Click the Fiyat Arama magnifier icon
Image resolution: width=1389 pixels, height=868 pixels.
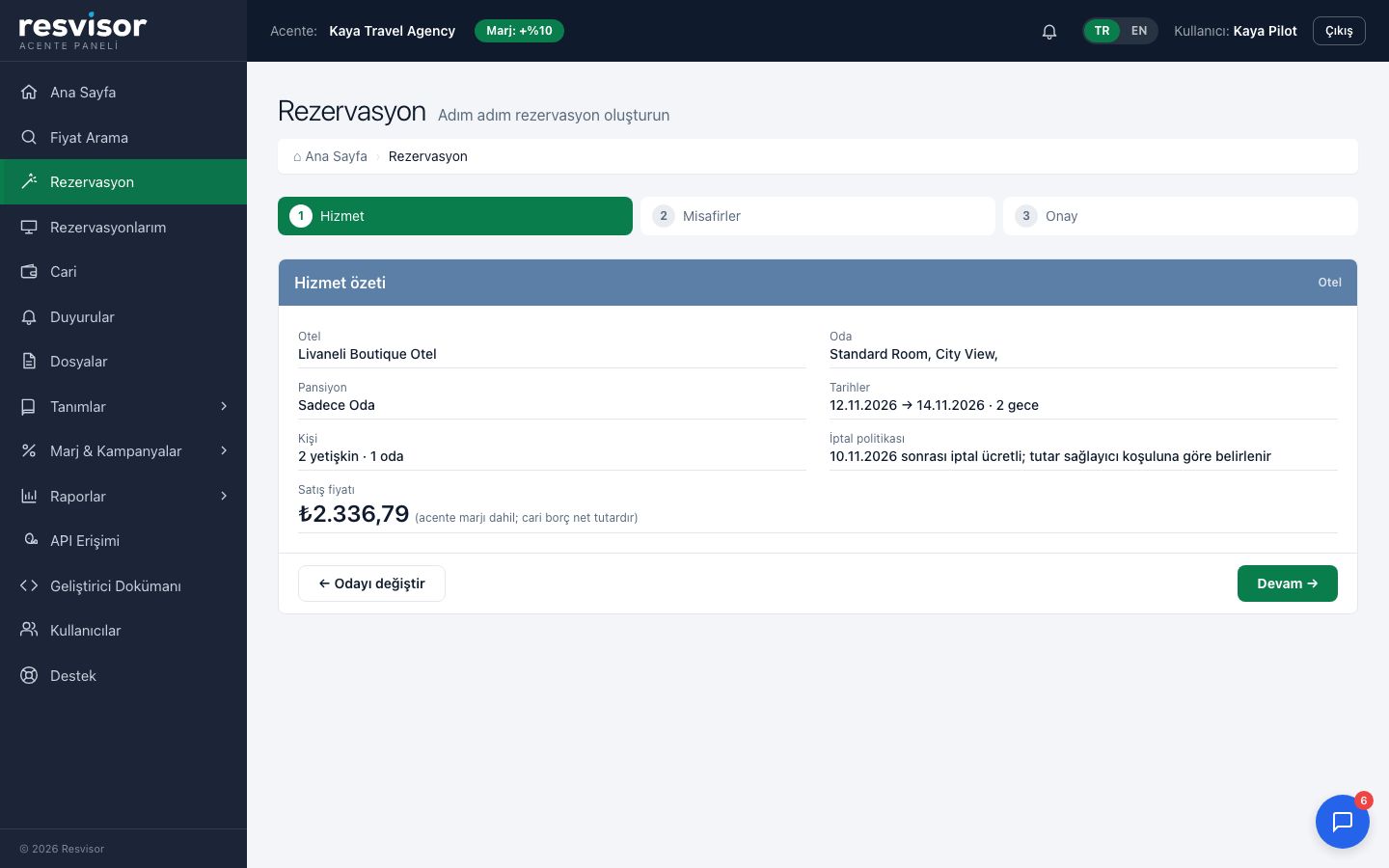[x=29, y=137]
